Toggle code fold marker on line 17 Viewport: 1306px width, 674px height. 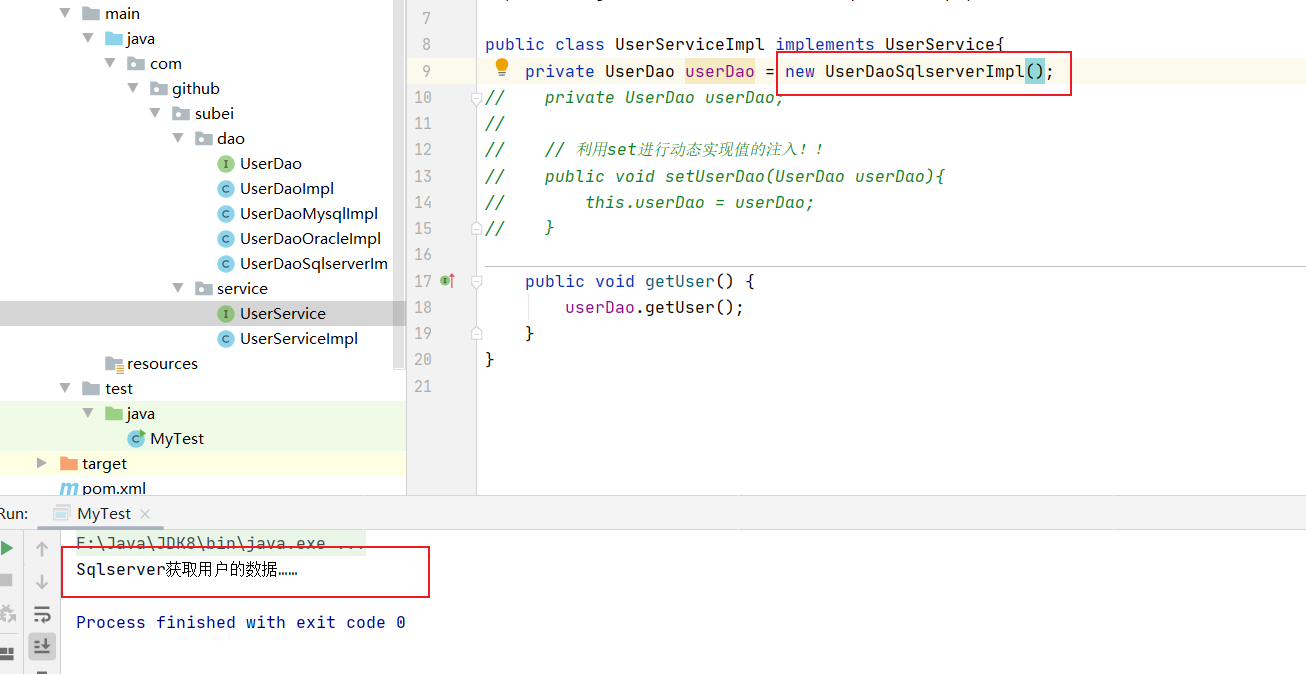point(477,282)
